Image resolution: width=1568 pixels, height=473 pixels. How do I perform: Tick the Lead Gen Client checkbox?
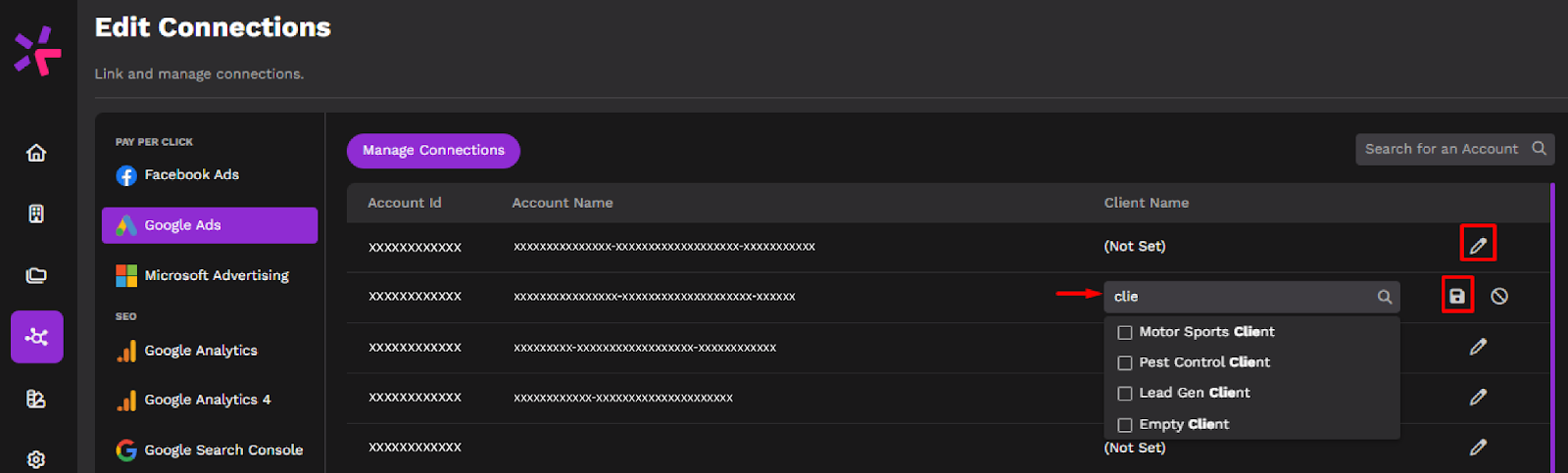click(x=1125, y=393)
